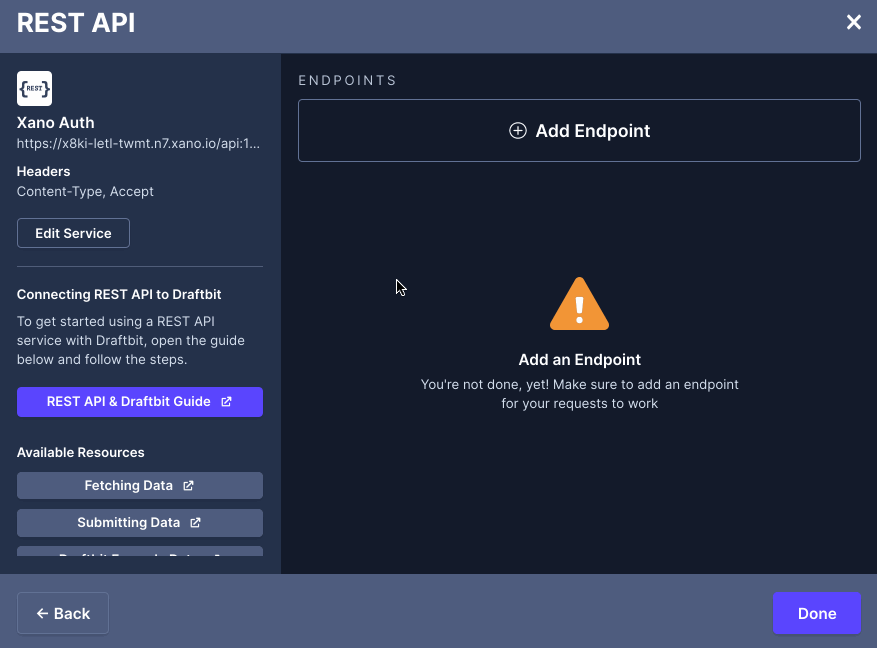Close the REST API dialog

coord(854,22)
